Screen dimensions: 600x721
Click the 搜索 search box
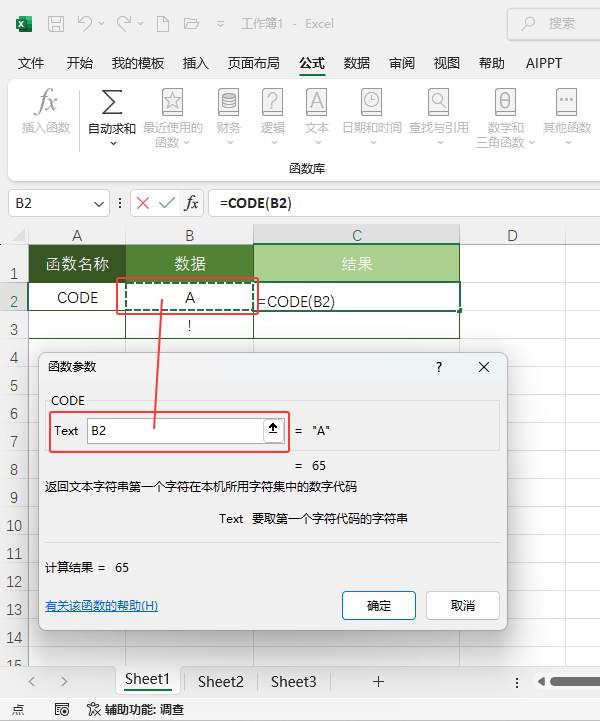[x=554, y=23]
